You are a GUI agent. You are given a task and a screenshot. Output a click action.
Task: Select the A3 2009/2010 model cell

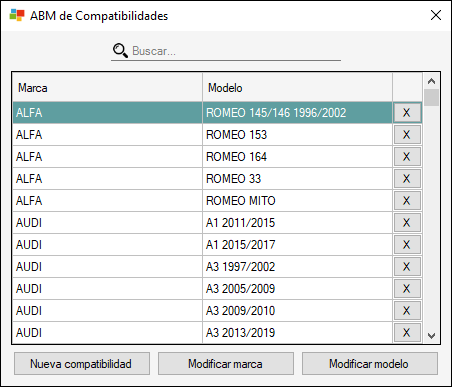(297, 311)
